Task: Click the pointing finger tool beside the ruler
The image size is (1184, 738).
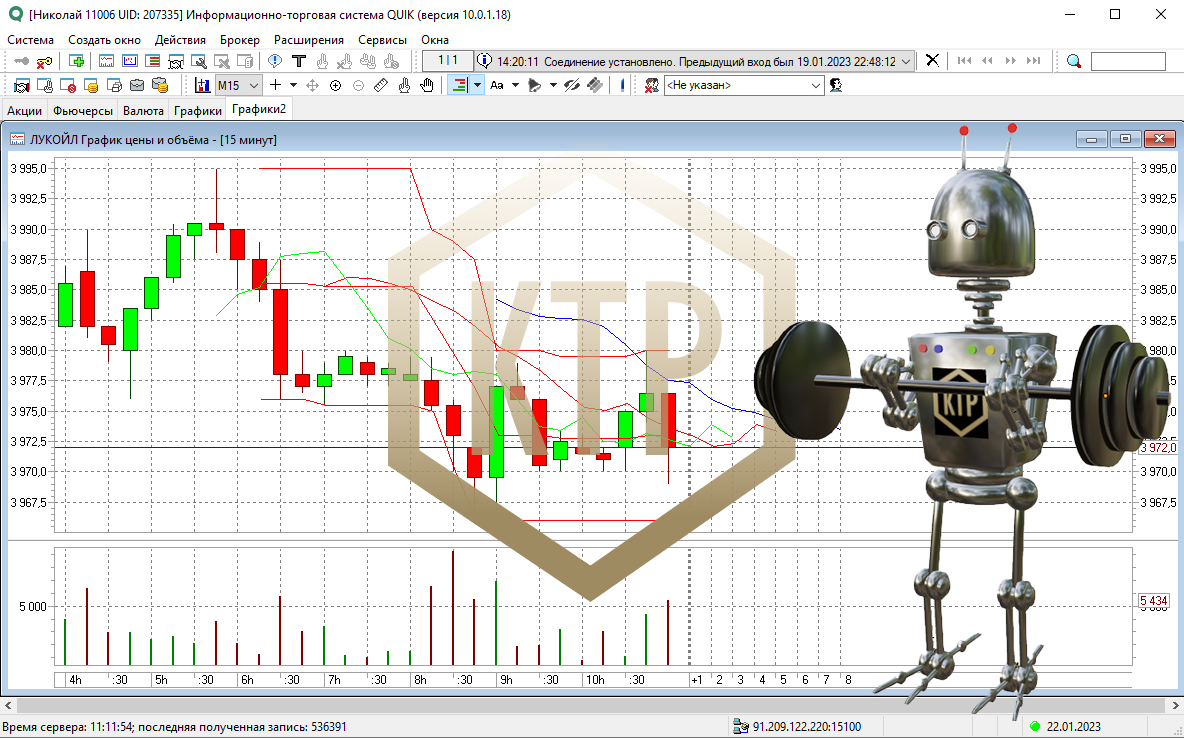Action: pos(405,85)
